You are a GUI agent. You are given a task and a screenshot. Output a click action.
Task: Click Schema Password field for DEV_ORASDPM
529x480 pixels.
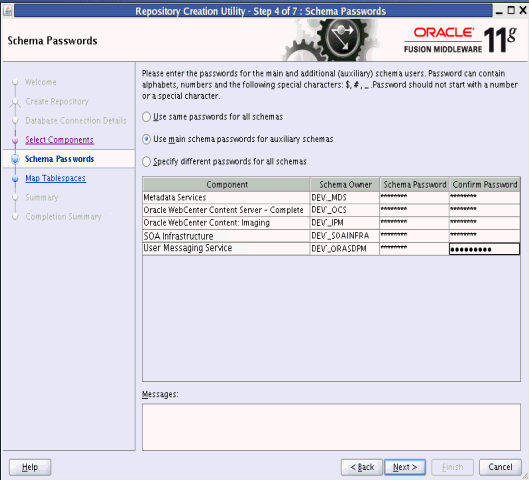pyautogui.click(x=414, y=249)
